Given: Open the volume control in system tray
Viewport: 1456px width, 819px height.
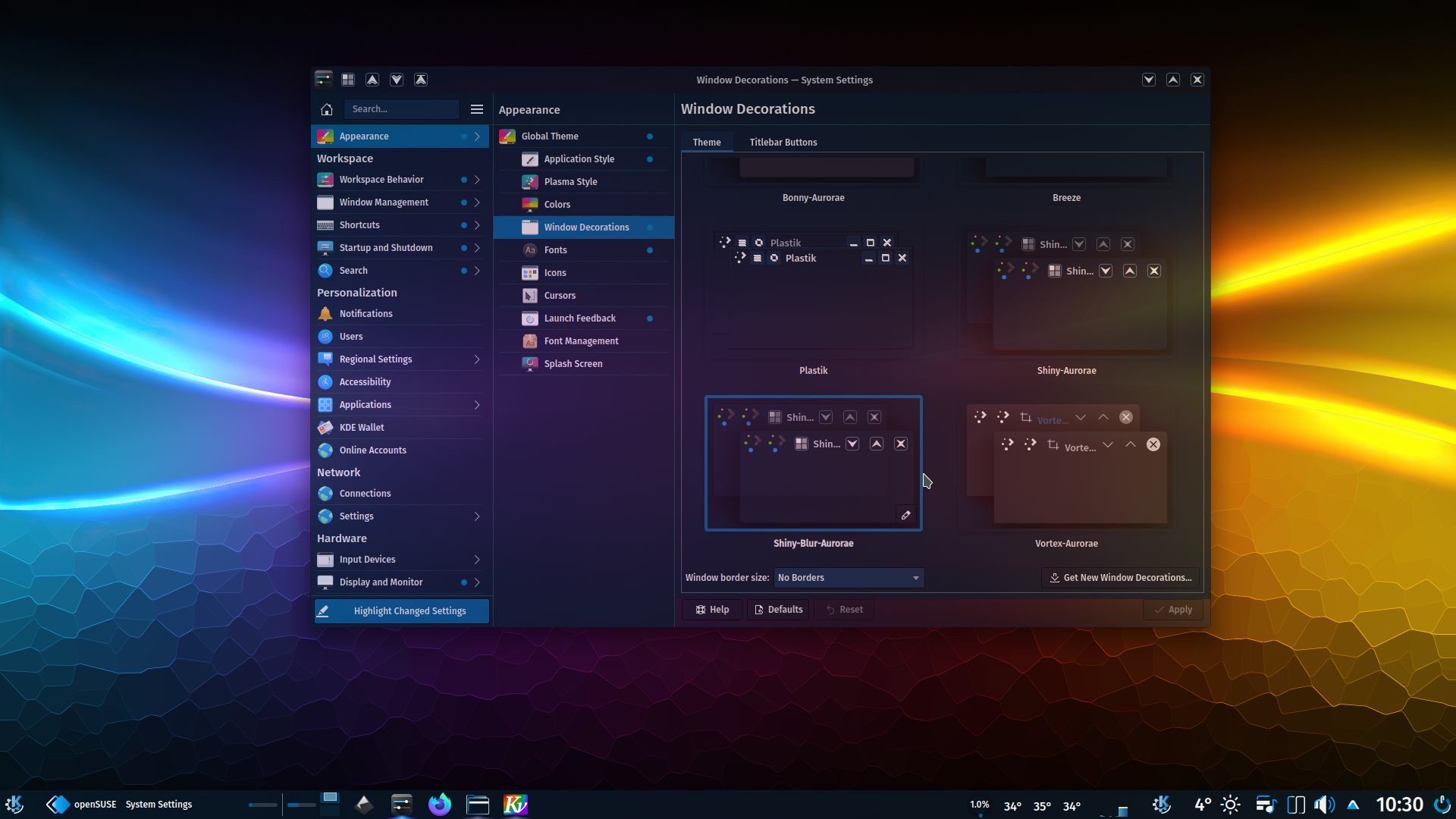Looking at the screenshot, I should pyautogui.click(x=1324, y=805).
